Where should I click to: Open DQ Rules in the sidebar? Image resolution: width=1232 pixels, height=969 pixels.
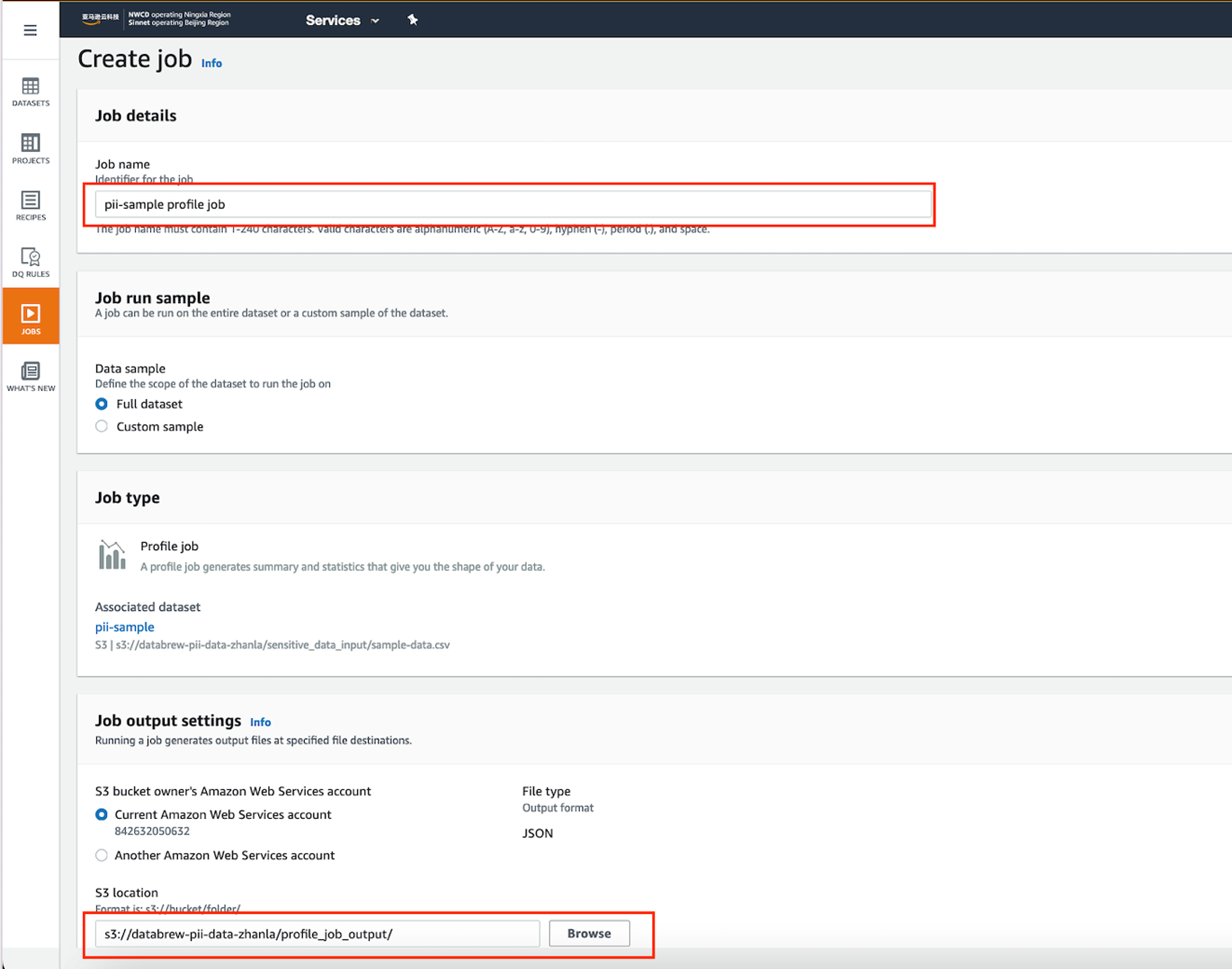pos(31,262)
